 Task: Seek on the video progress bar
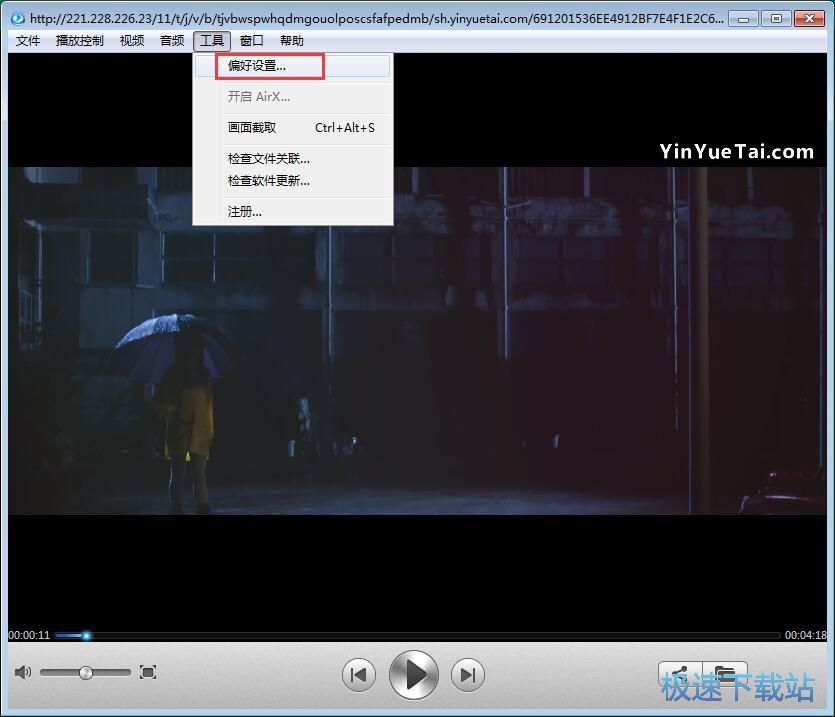(x=418, y=635)
